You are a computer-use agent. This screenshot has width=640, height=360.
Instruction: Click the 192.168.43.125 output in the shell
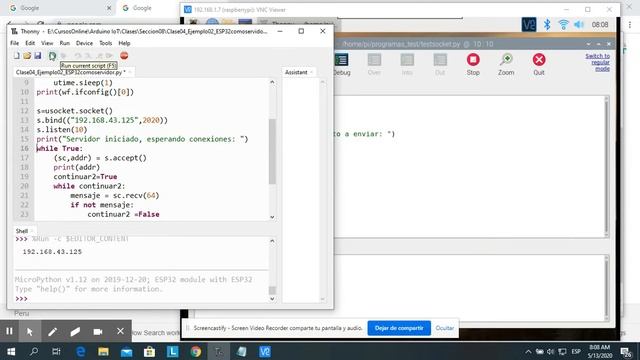click(52, 252)
